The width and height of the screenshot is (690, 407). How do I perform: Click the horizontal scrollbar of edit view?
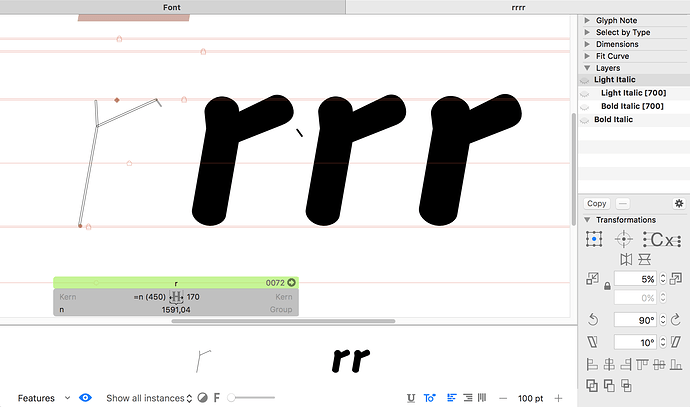[x=283, y=321]
